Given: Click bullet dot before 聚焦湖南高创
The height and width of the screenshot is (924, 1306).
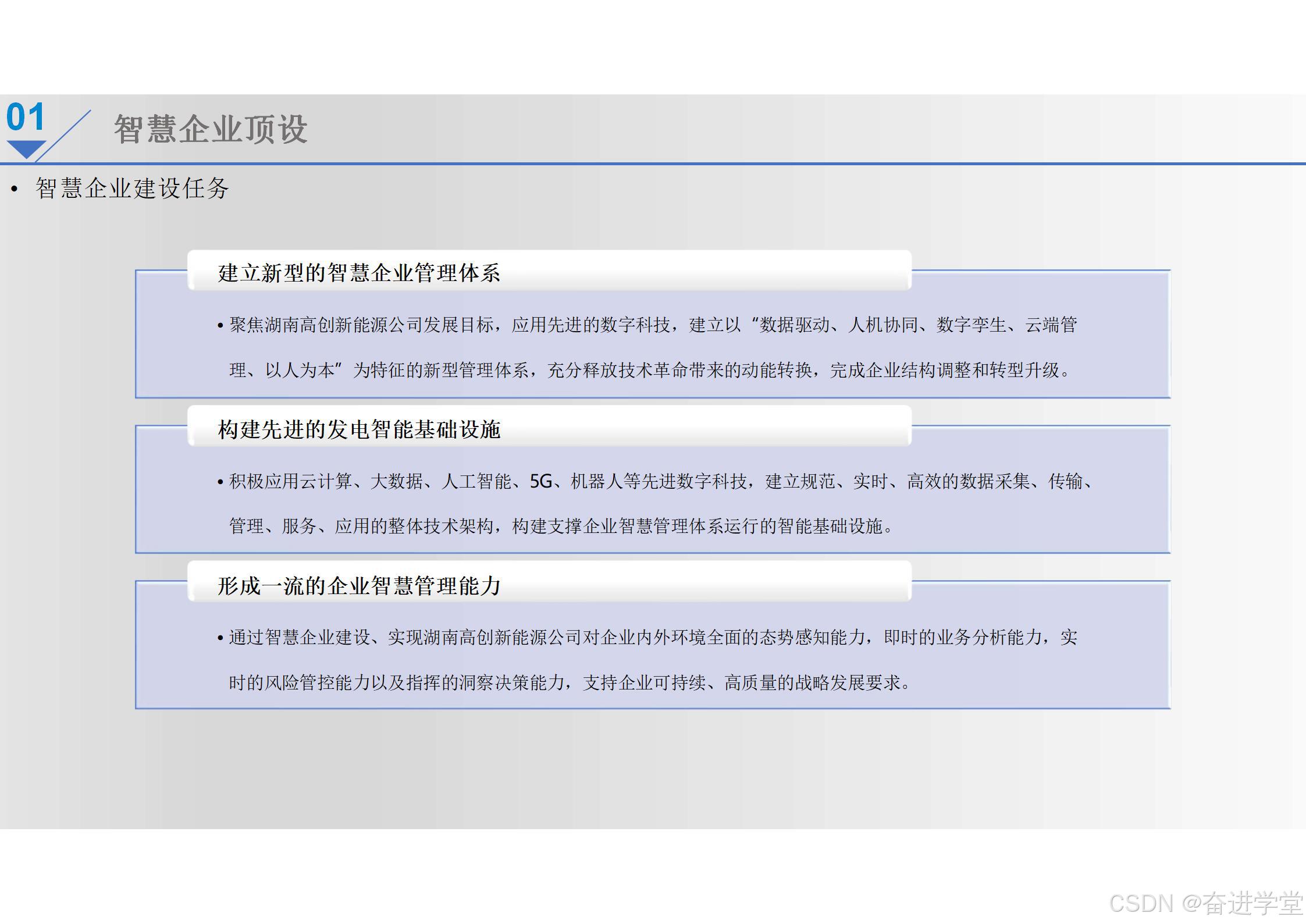Looking at the screenshot, I should point(220,326).
